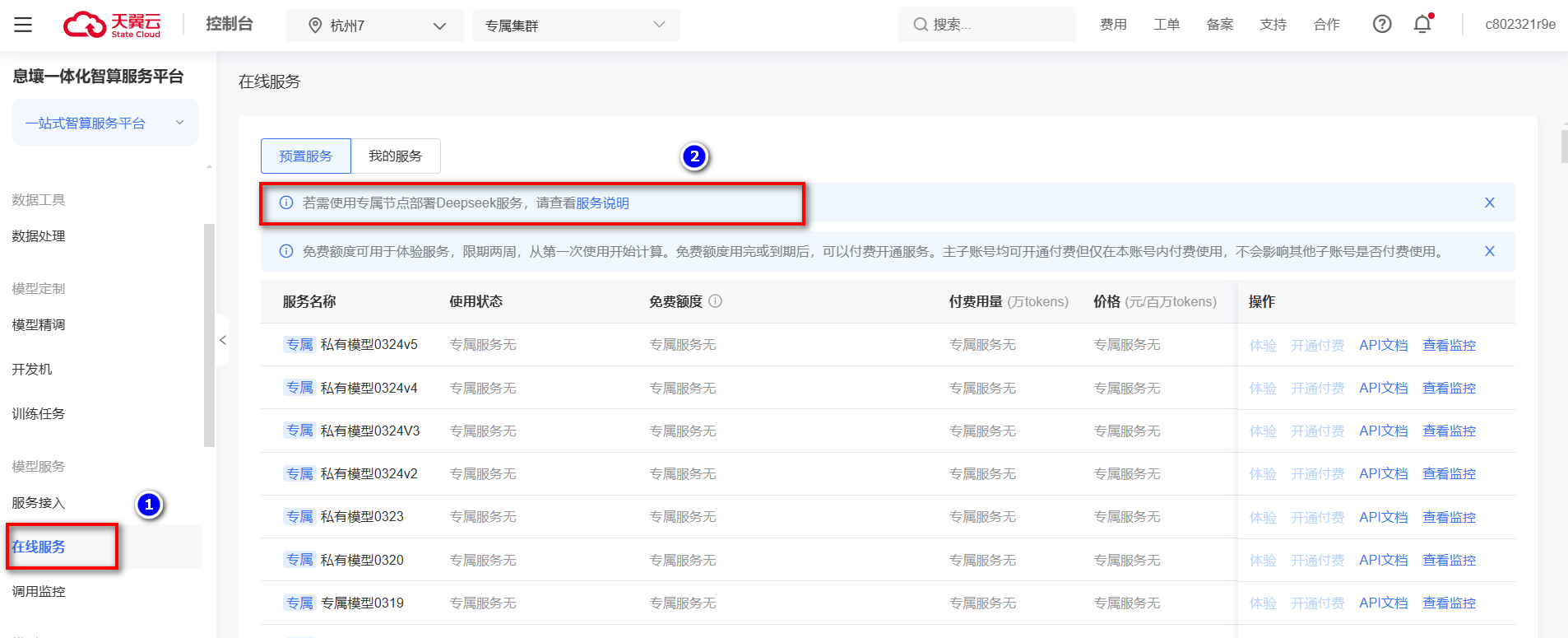Open API文档 for 私有模型0324v4

point(1384,388)
